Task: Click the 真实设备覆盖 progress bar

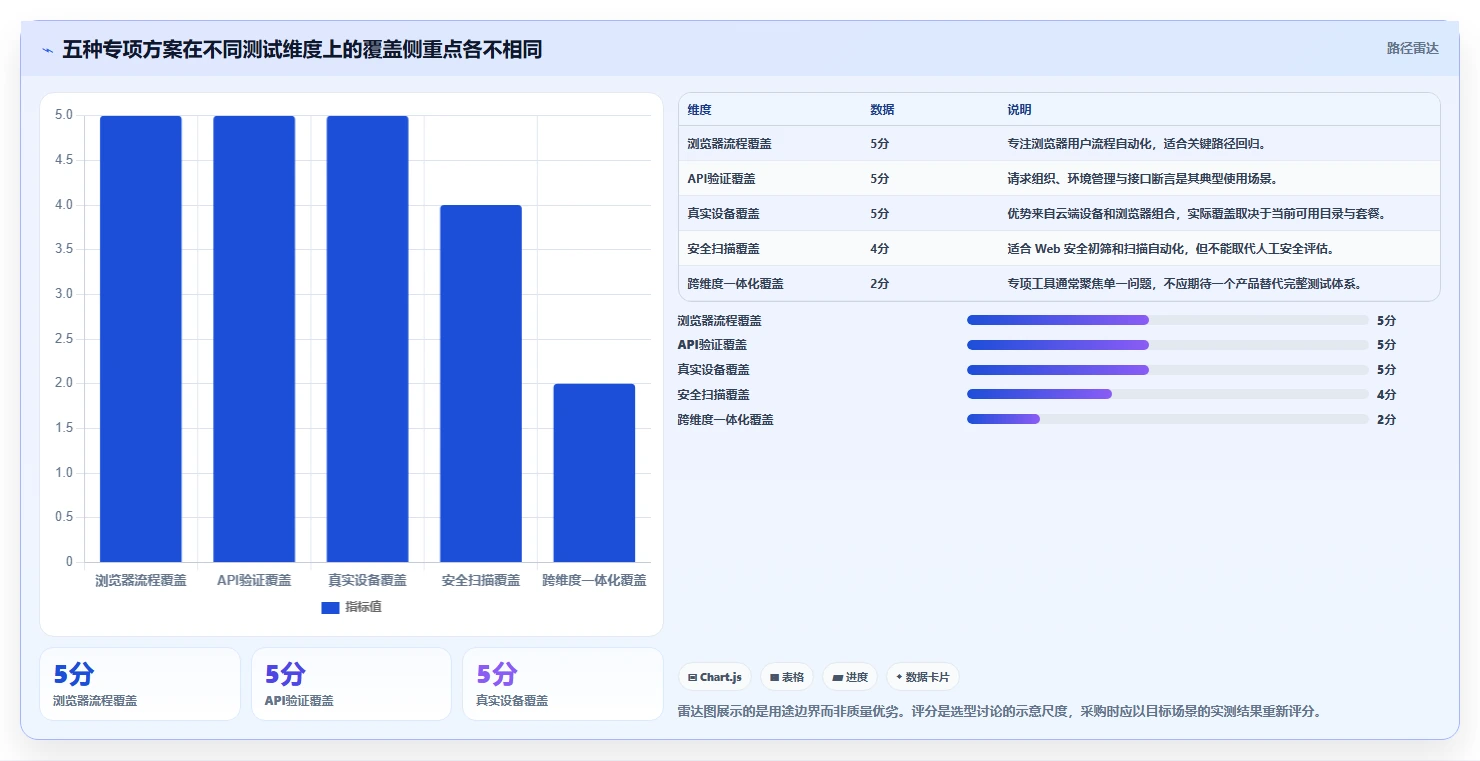Action: (1167, 370)
